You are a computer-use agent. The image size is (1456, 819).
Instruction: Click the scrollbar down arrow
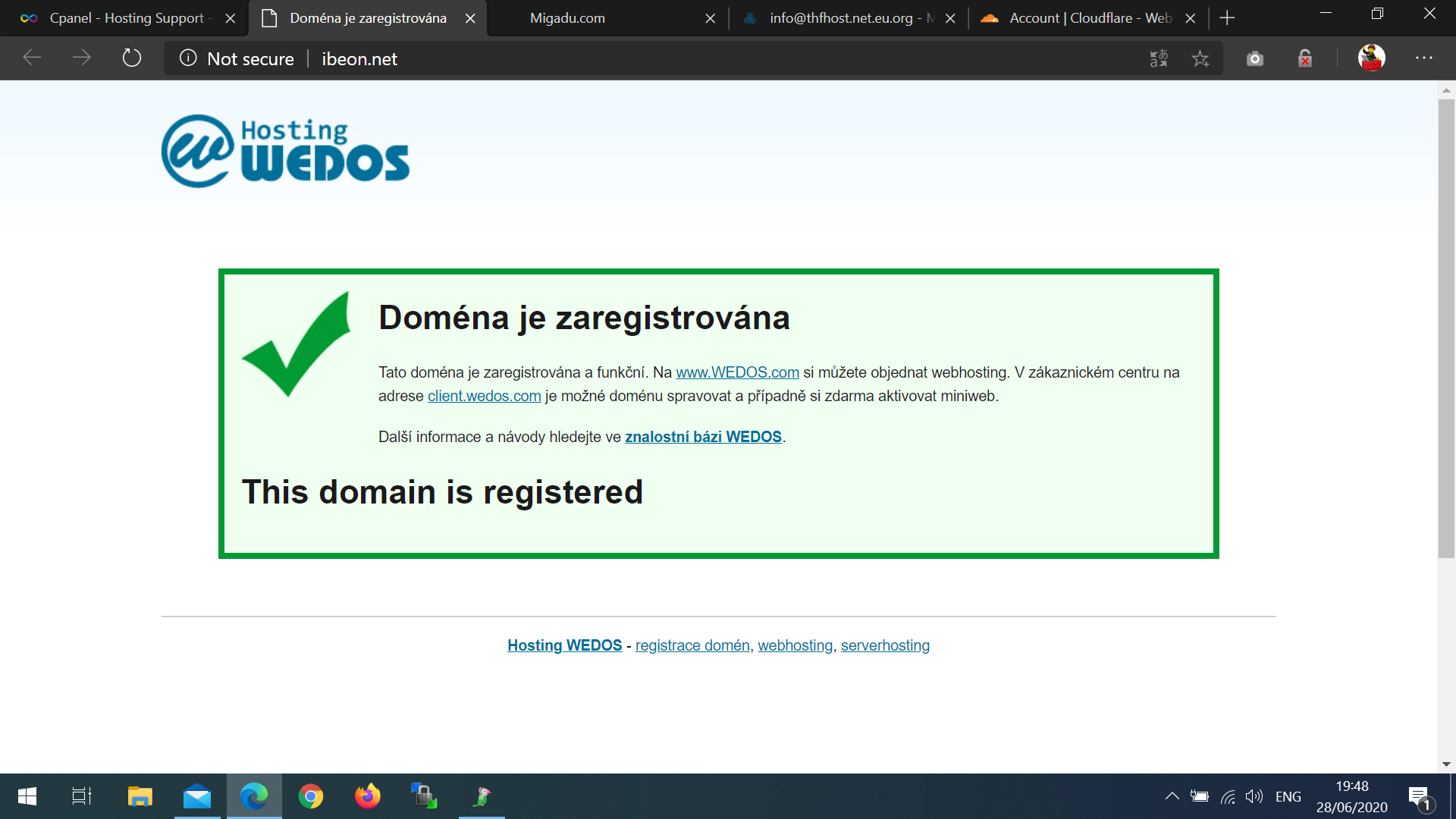point(1445,764)
